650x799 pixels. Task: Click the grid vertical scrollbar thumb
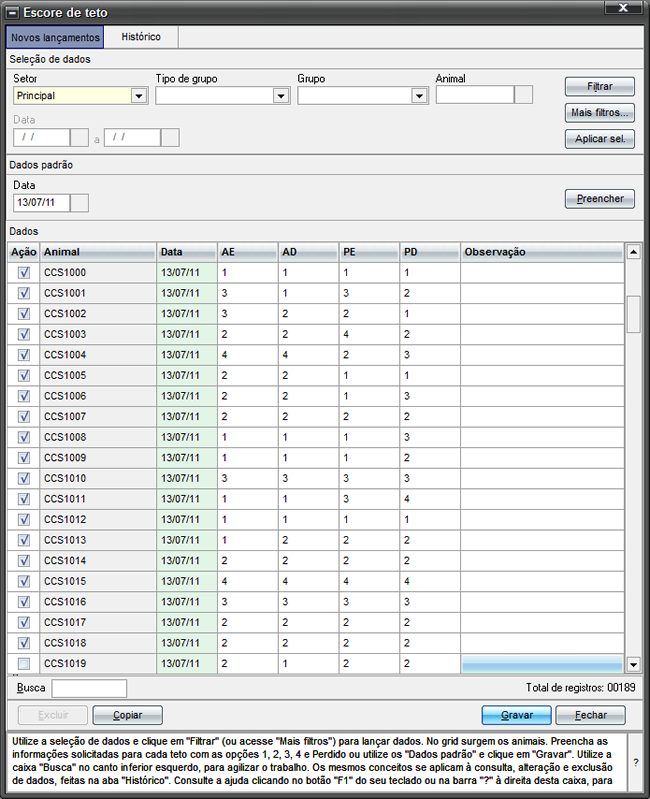[633, 314]
